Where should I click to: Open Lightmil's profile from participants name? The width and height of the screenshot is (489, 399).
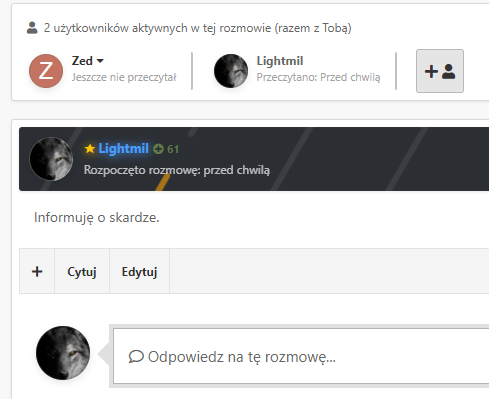pyautogui.click(x=280, y=61)
